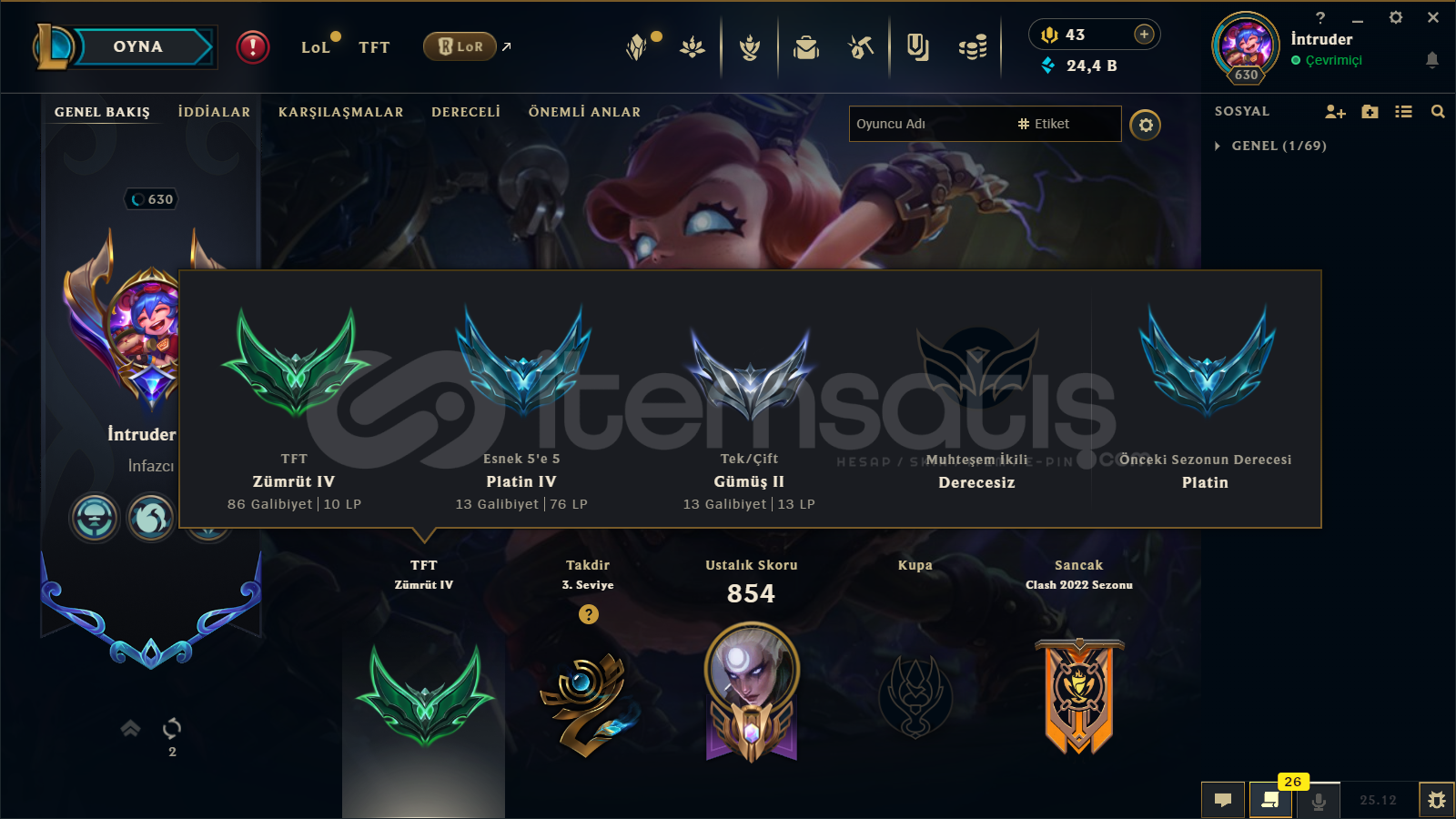Expand the GENEL (1/69) friends group

click(x=1270, y=146)
